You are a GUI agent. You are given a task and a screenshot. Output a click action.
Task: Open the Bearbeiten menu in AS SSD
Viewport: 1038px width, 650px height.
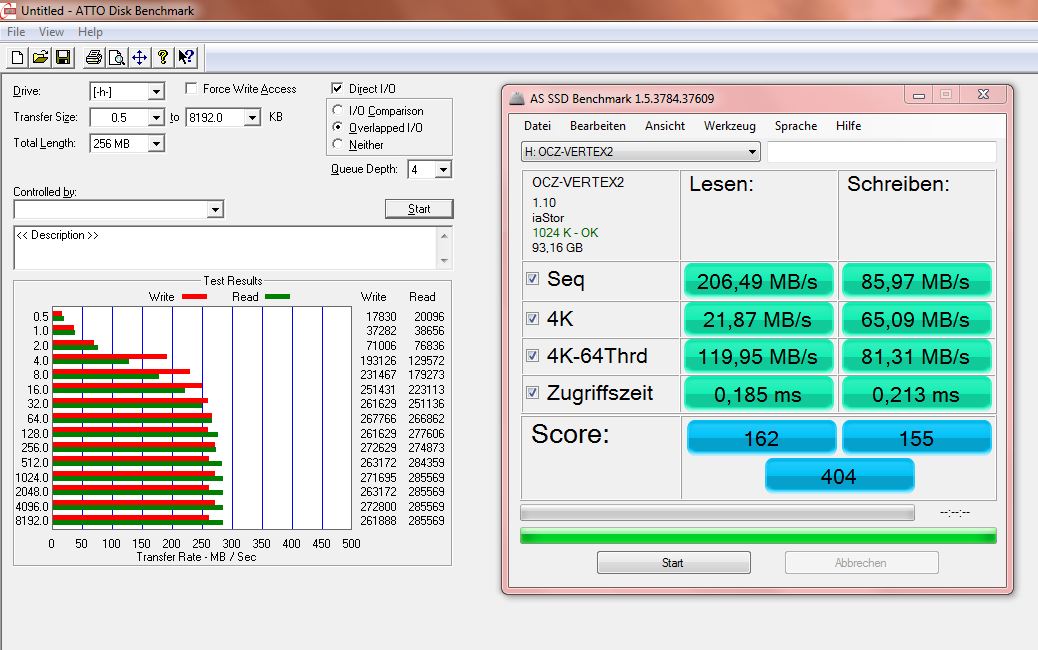tap(598, 126)
